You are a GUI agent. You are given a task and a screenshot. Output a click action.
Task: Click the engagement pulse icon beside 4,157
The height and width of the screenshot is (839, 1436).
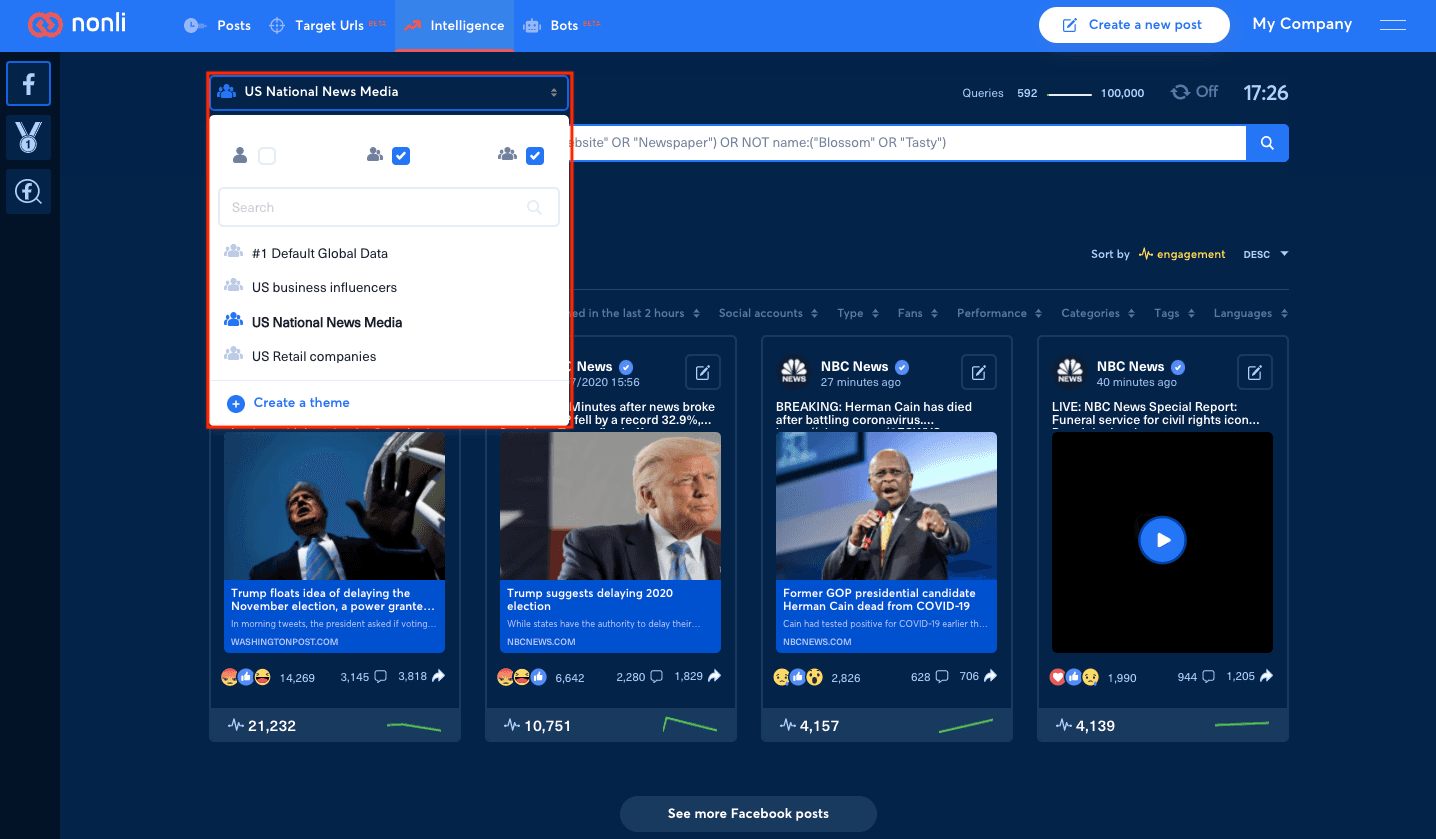[x=788, y=726]
